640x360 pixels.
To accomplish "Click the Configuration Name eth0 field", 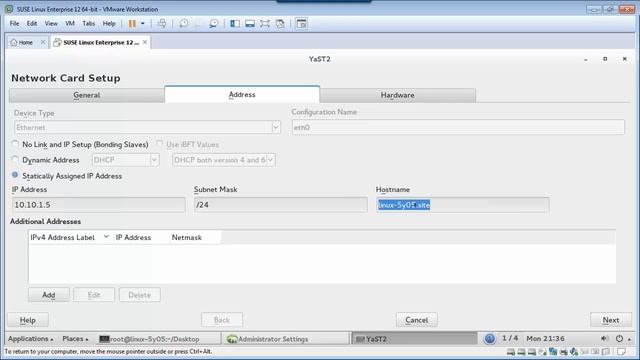I will click(458, 127).
